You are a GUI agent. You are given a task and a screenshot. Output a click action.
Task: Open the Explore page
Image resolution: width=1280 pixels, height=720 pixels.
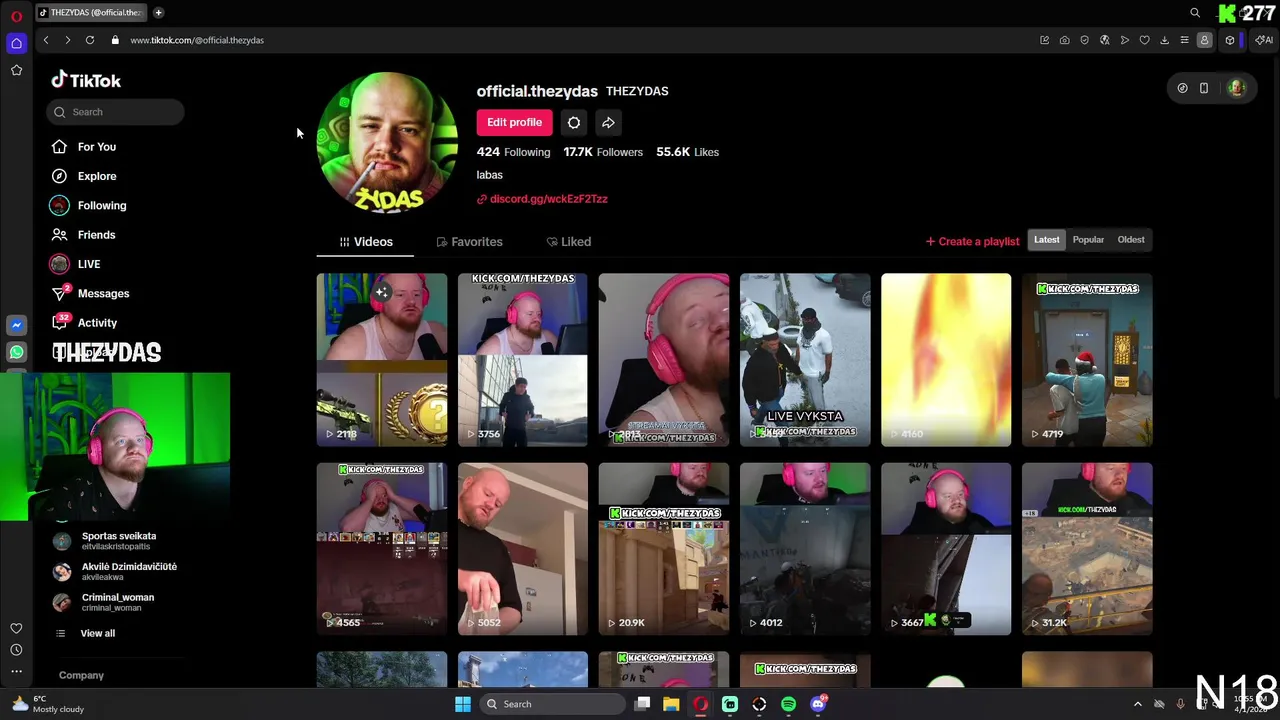97,176
